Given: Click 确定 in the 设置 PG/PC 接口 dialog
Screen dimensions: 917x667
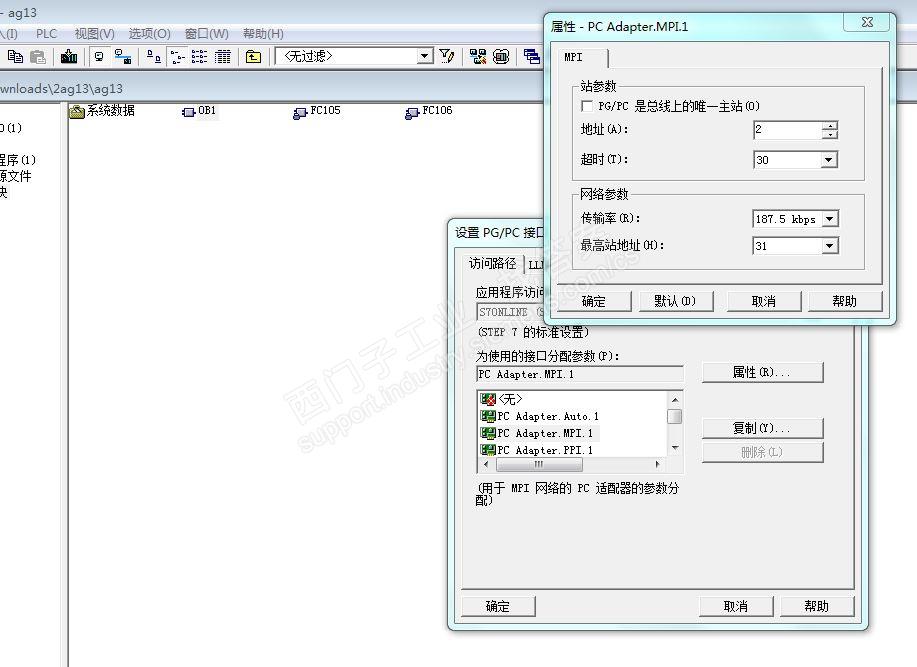Looking at the screenshot, I should pyautogui.click(x=498, y=607).
